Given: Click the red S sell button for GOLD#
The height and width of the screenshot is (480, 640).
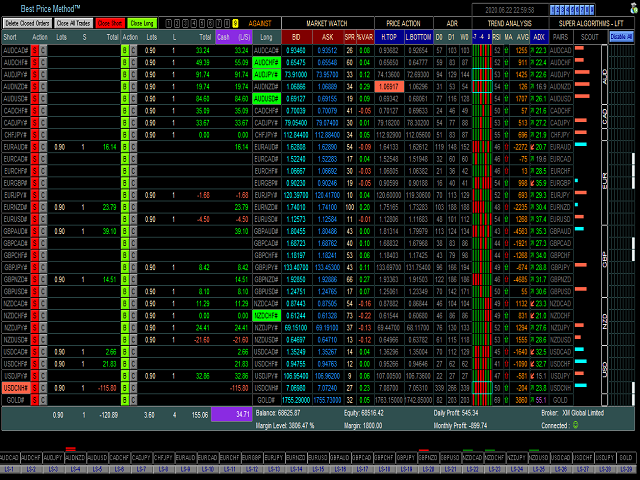Looking at the screenshot, I should (35, 400).
